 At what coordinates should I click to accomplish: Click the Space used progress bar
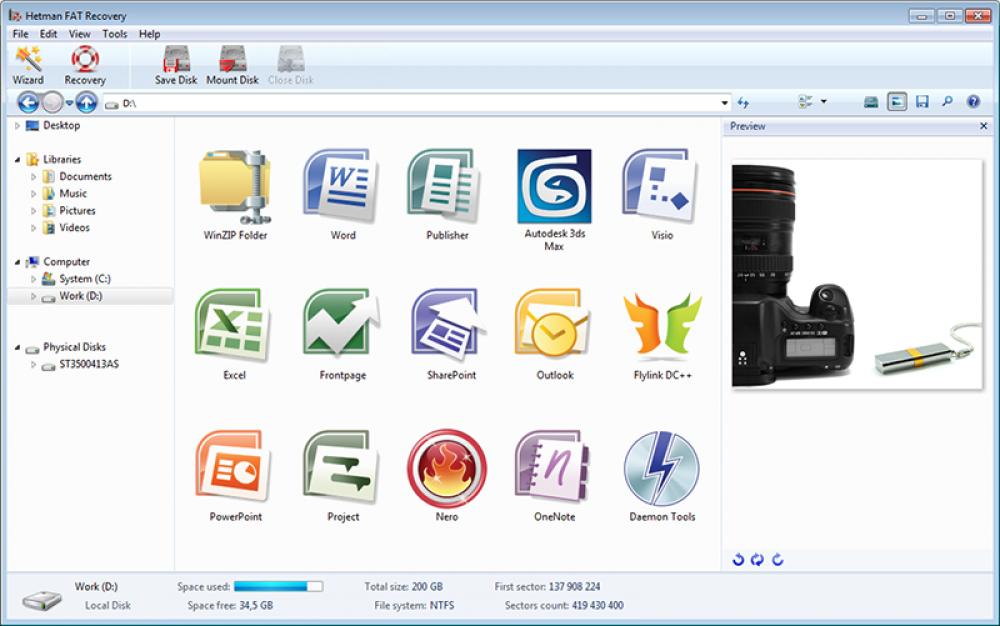click(275, 586)
